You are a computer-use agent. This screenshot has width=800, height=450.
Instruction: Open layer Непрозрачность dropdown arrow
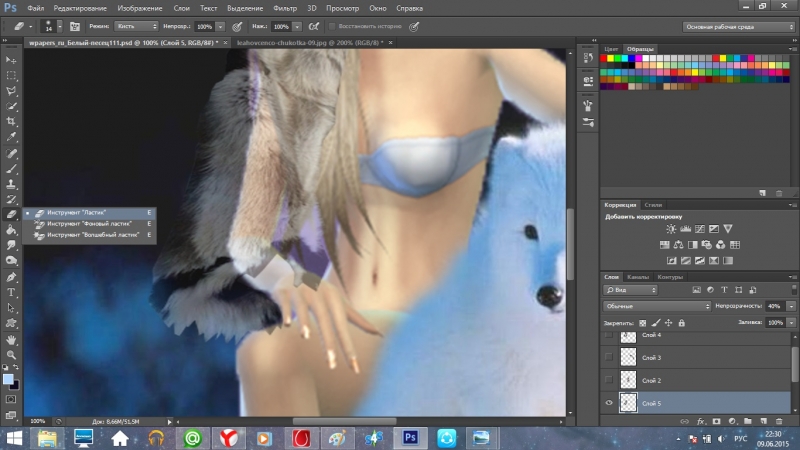791,306
